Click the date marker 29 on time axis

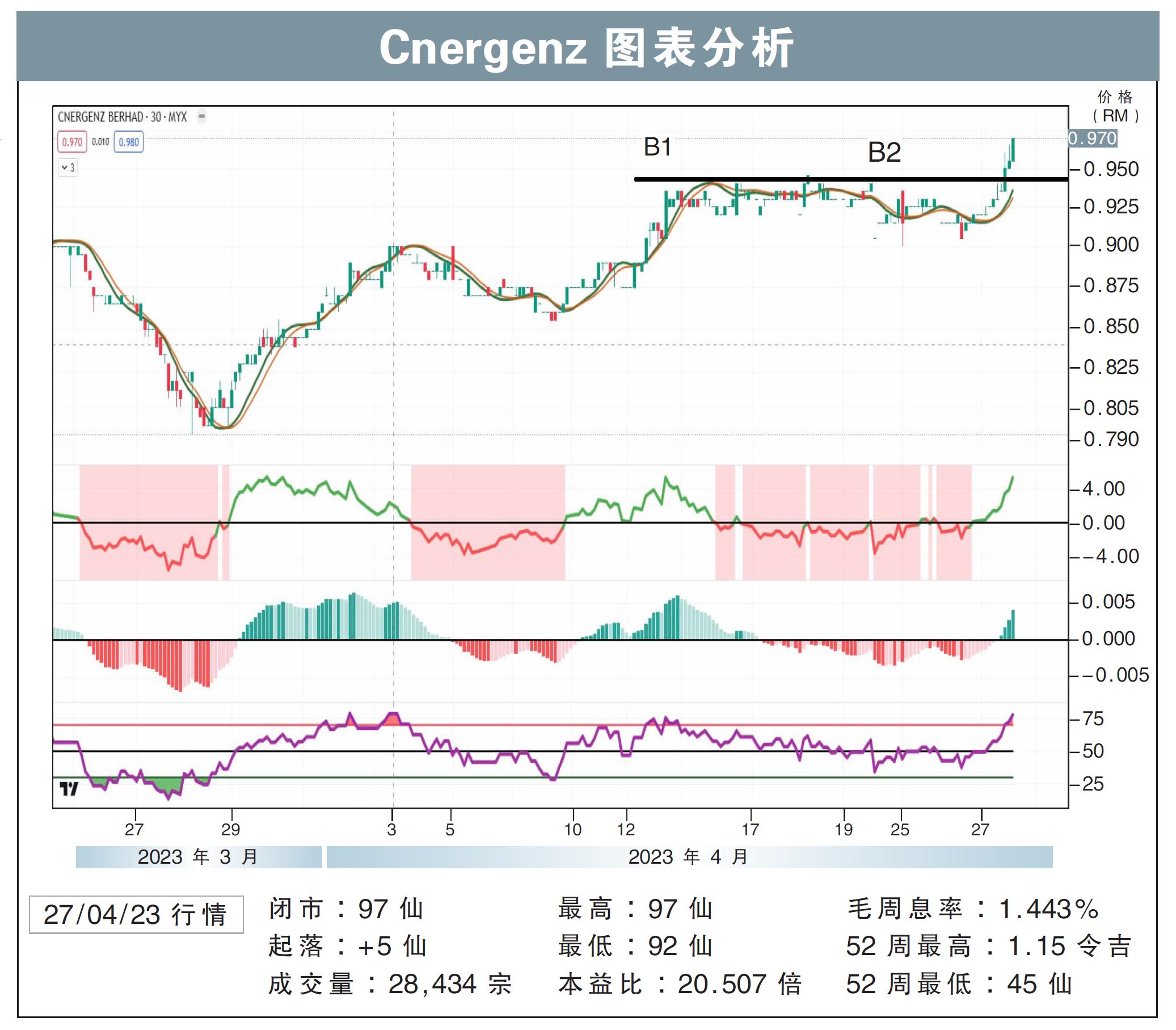(x=230, y=830)
